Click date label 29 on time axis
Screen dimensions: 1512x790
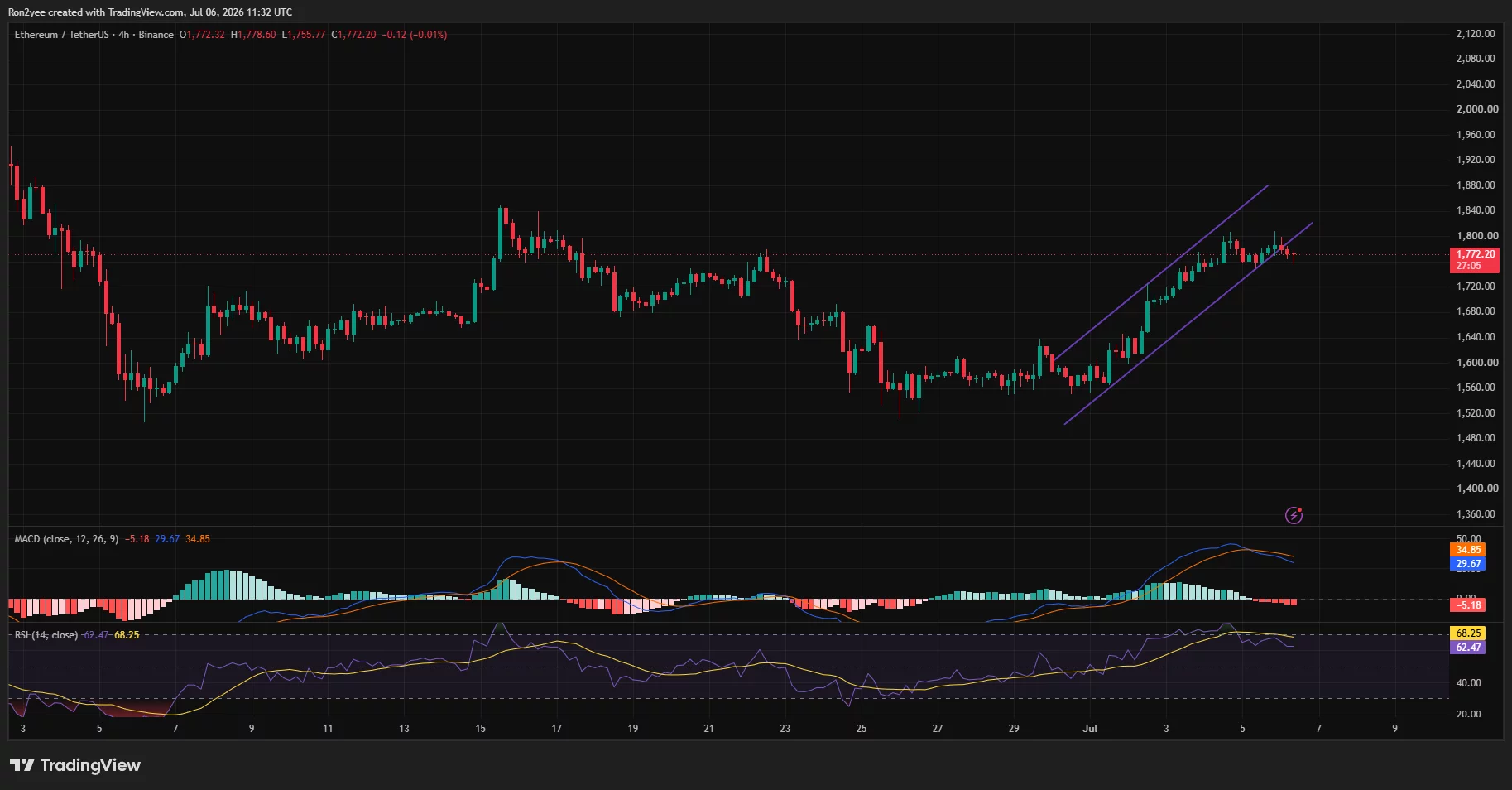pos(1014,729)
